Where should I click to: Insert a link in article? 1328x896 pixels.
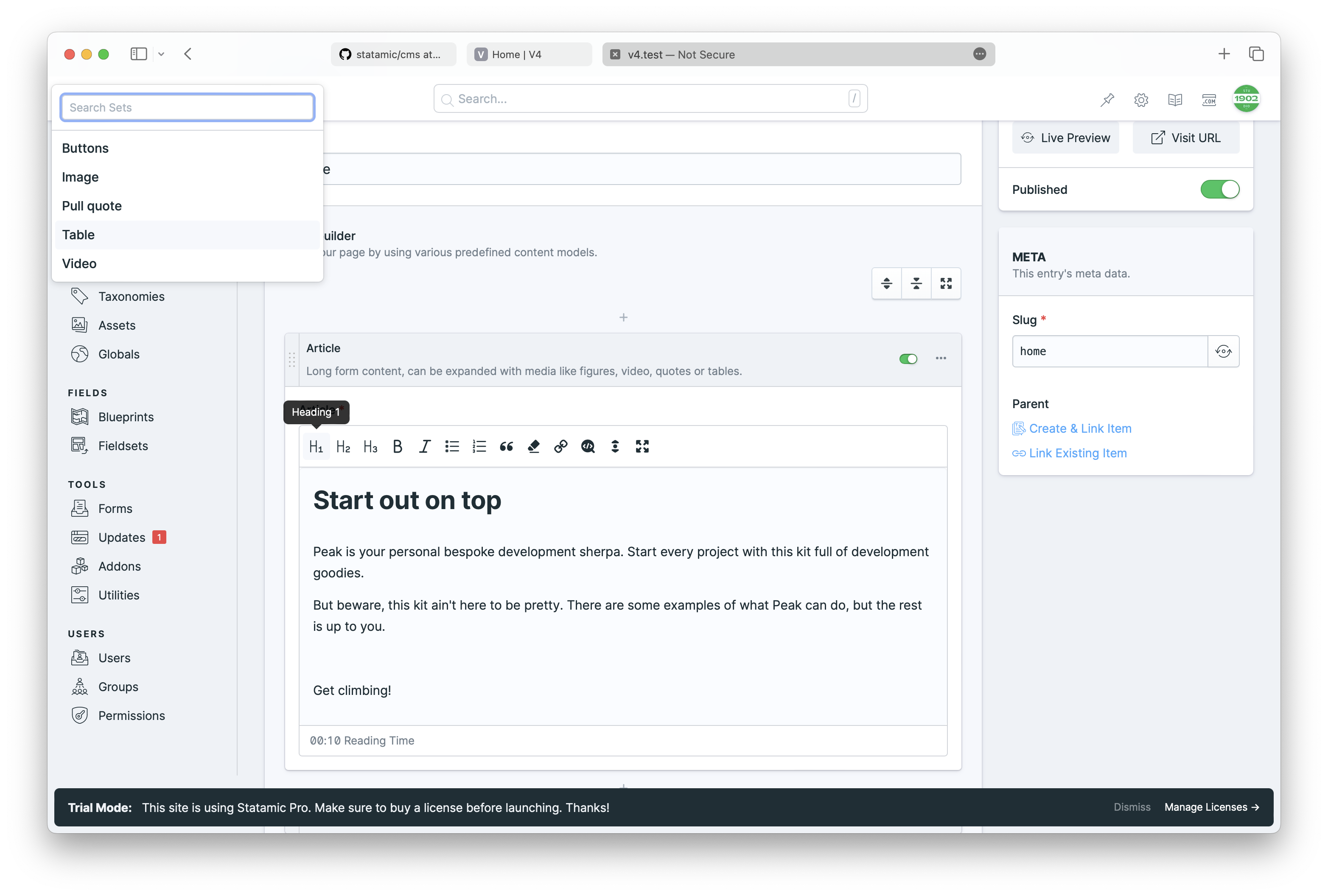click(560, 447)
